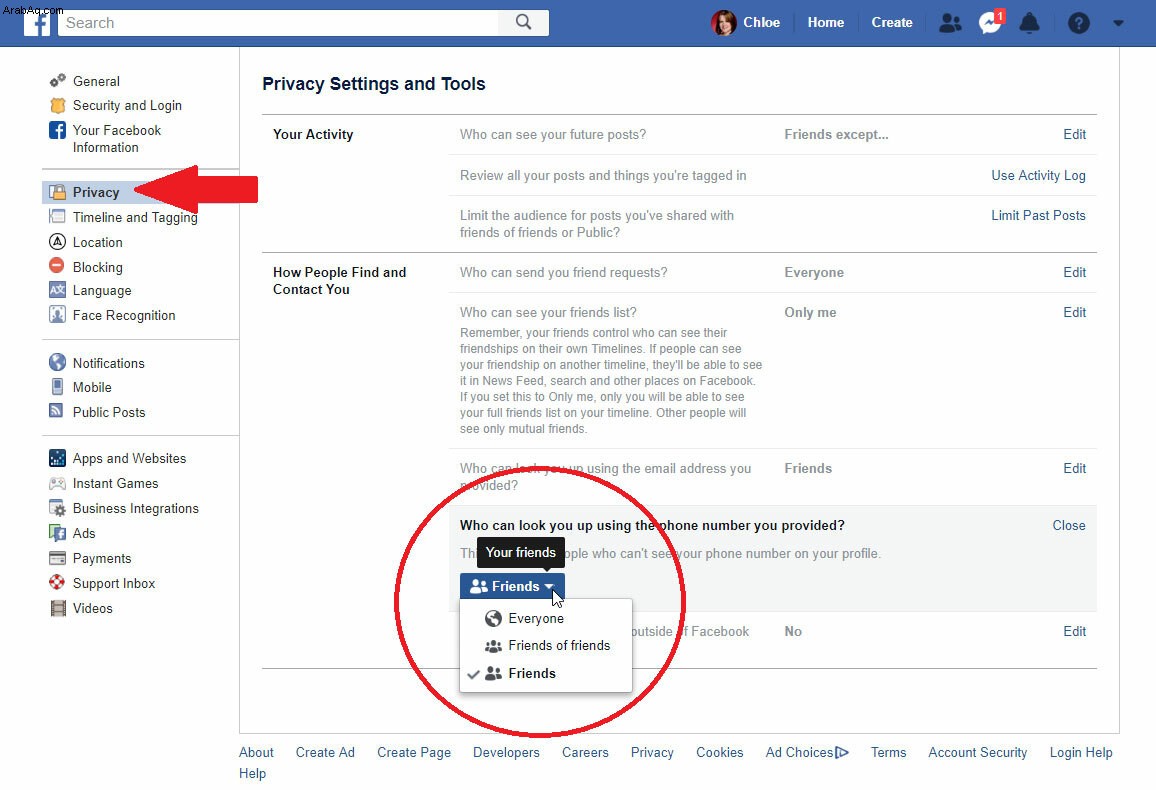Image resolution: width=1156 pixels, height=790 pixels.
Task: Click the Language icon in sidebar
Action: [58, 290]
